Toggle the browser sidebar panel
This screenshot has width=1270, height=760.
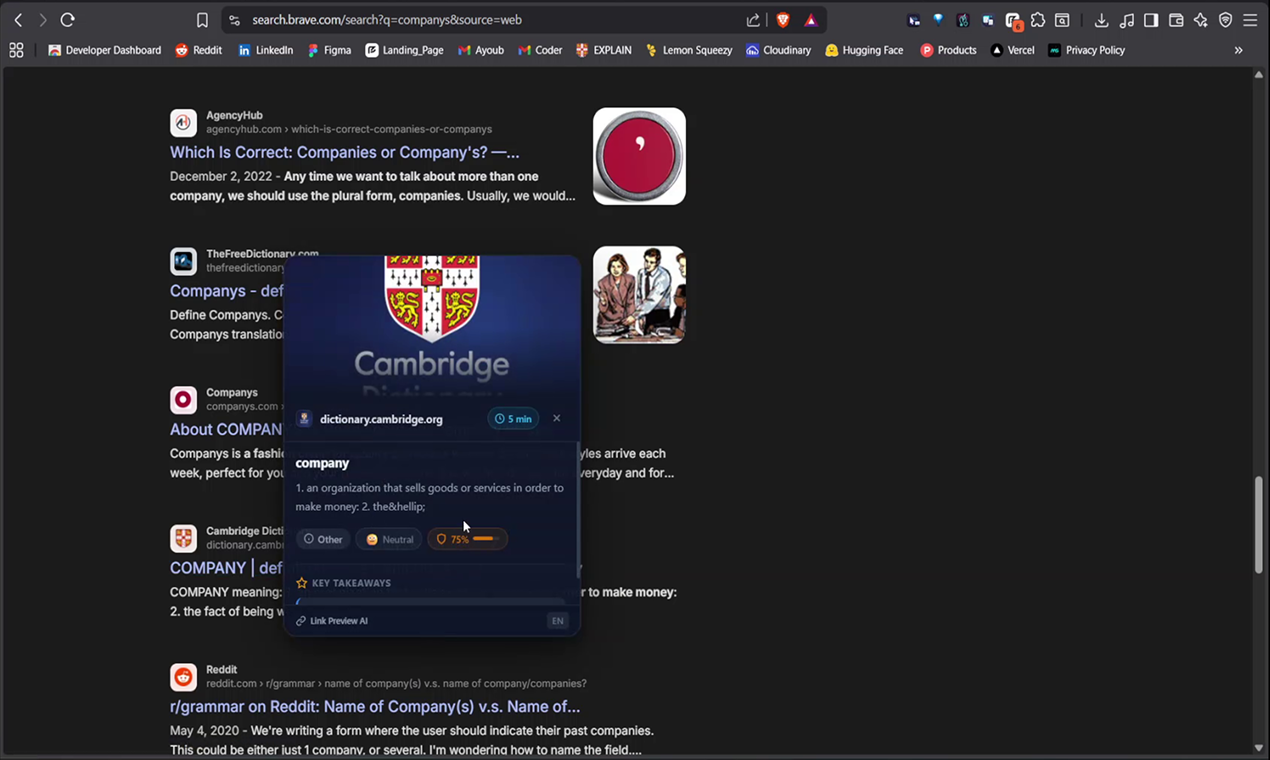pyautogui.click(x=1151, y=20)
